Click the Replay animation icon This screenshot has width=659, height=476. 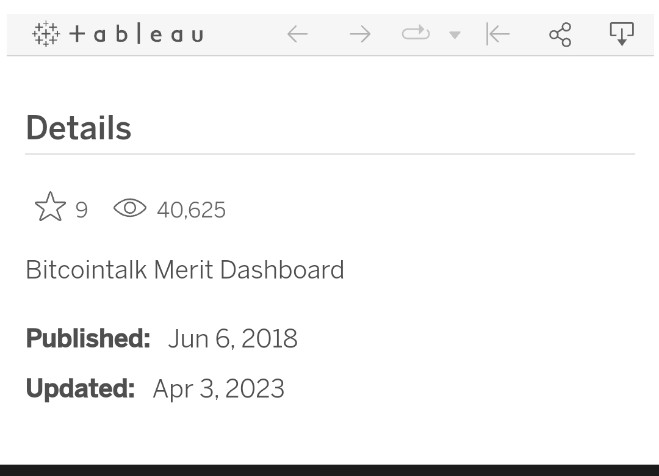point(416,33)
